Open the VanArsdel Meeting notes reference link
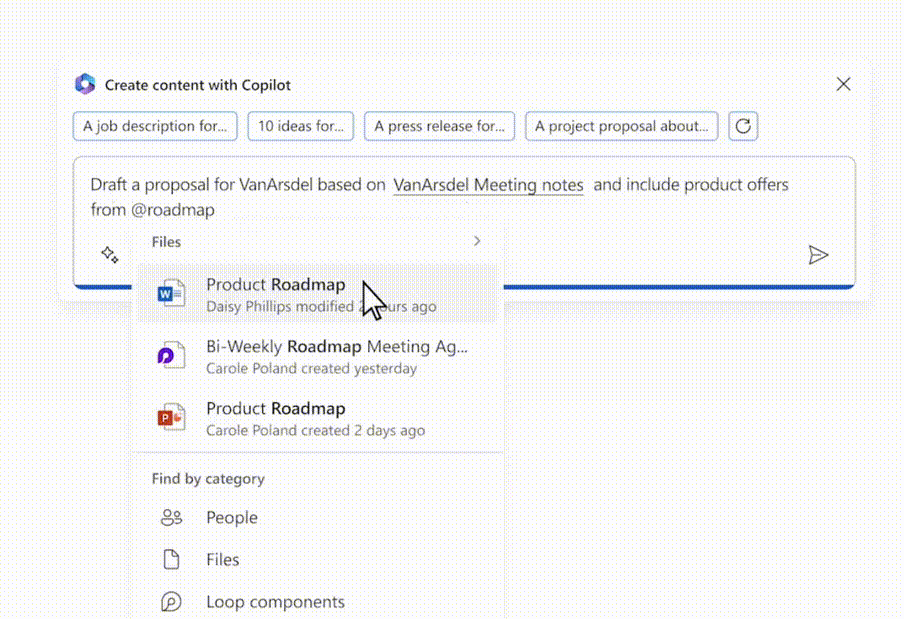 click(x=488, y=185)
